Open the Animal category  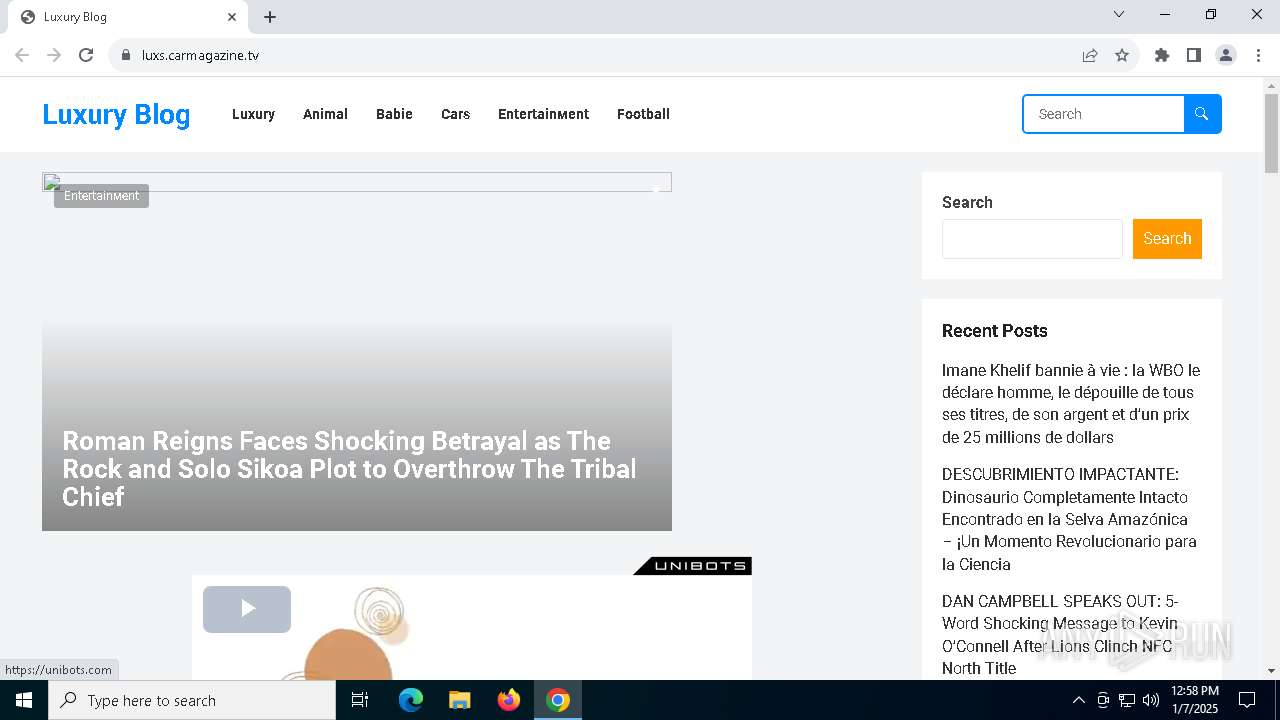coord(325,114)
